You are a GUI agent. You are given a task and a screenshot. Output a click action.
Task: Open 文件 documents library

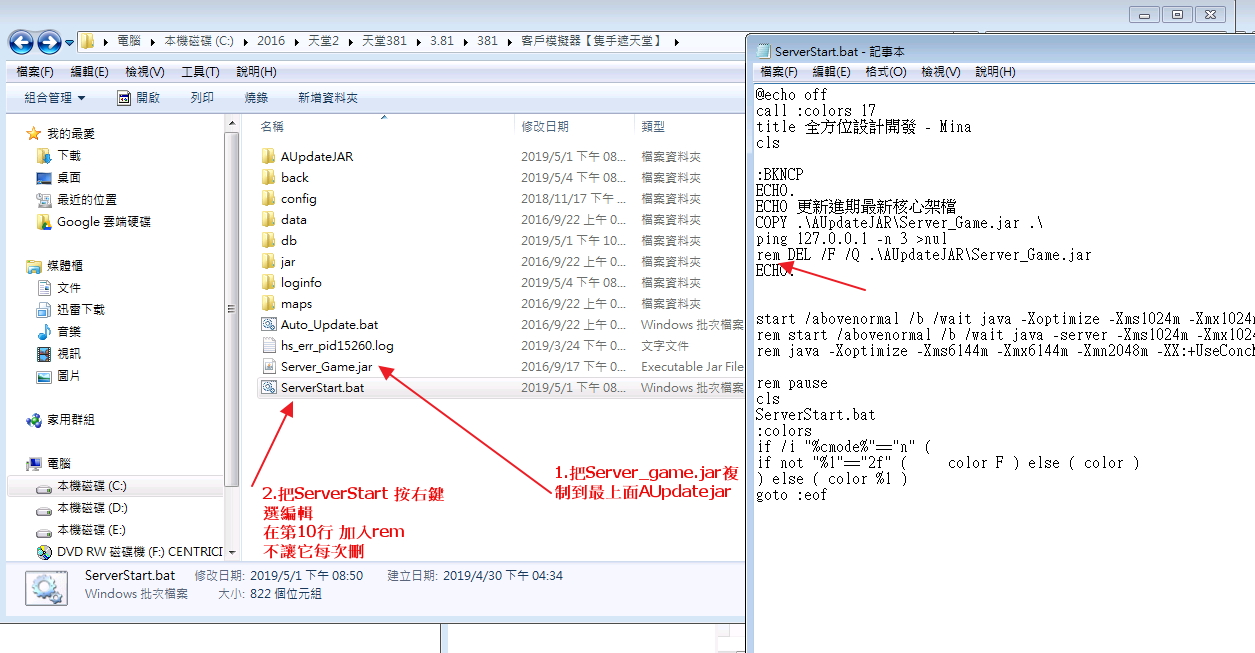pos(58,288)
